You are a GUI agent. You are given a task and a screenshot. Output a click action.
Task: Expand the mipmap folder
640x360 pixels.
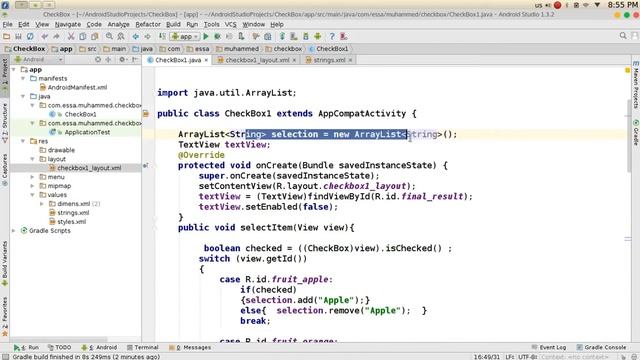(x=32, y=186)
